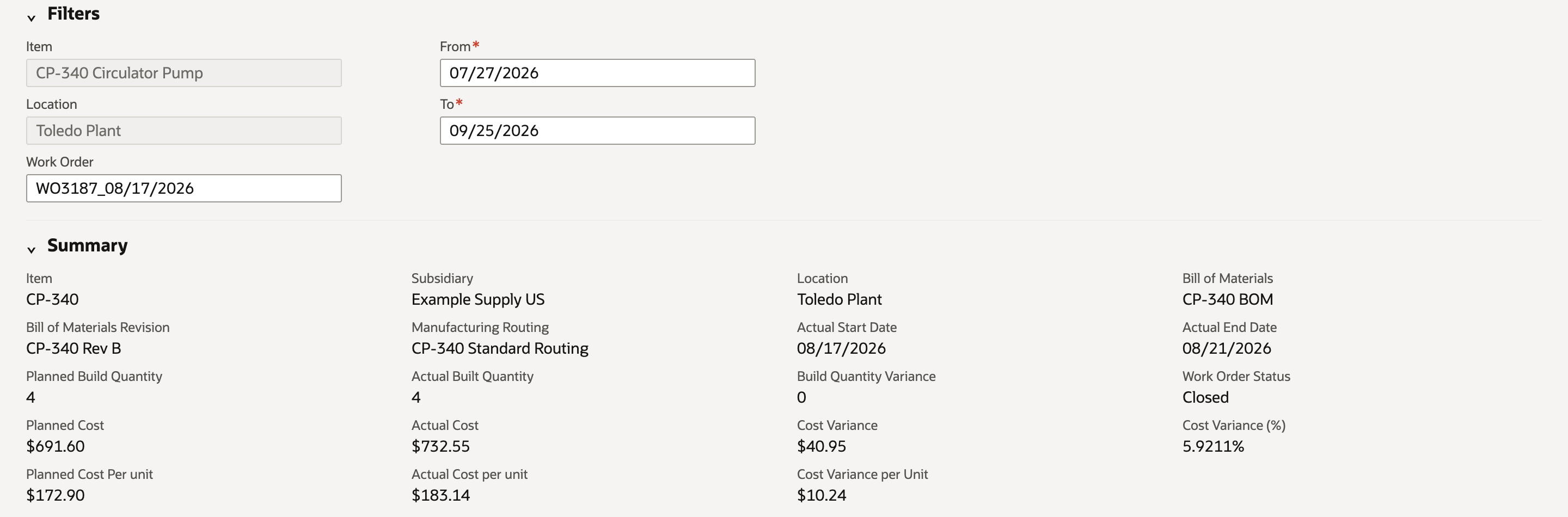Select Cost Variance percent 5.9211%
This screenshot has width=1568, height=517.
1213,446
